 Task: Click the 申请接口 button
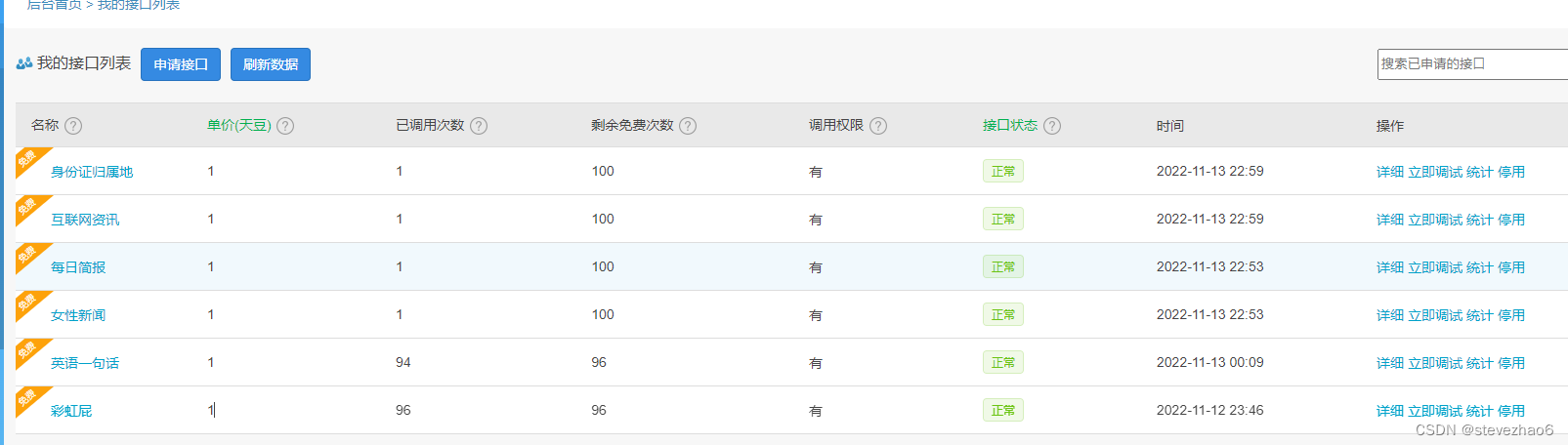point(181,64)
